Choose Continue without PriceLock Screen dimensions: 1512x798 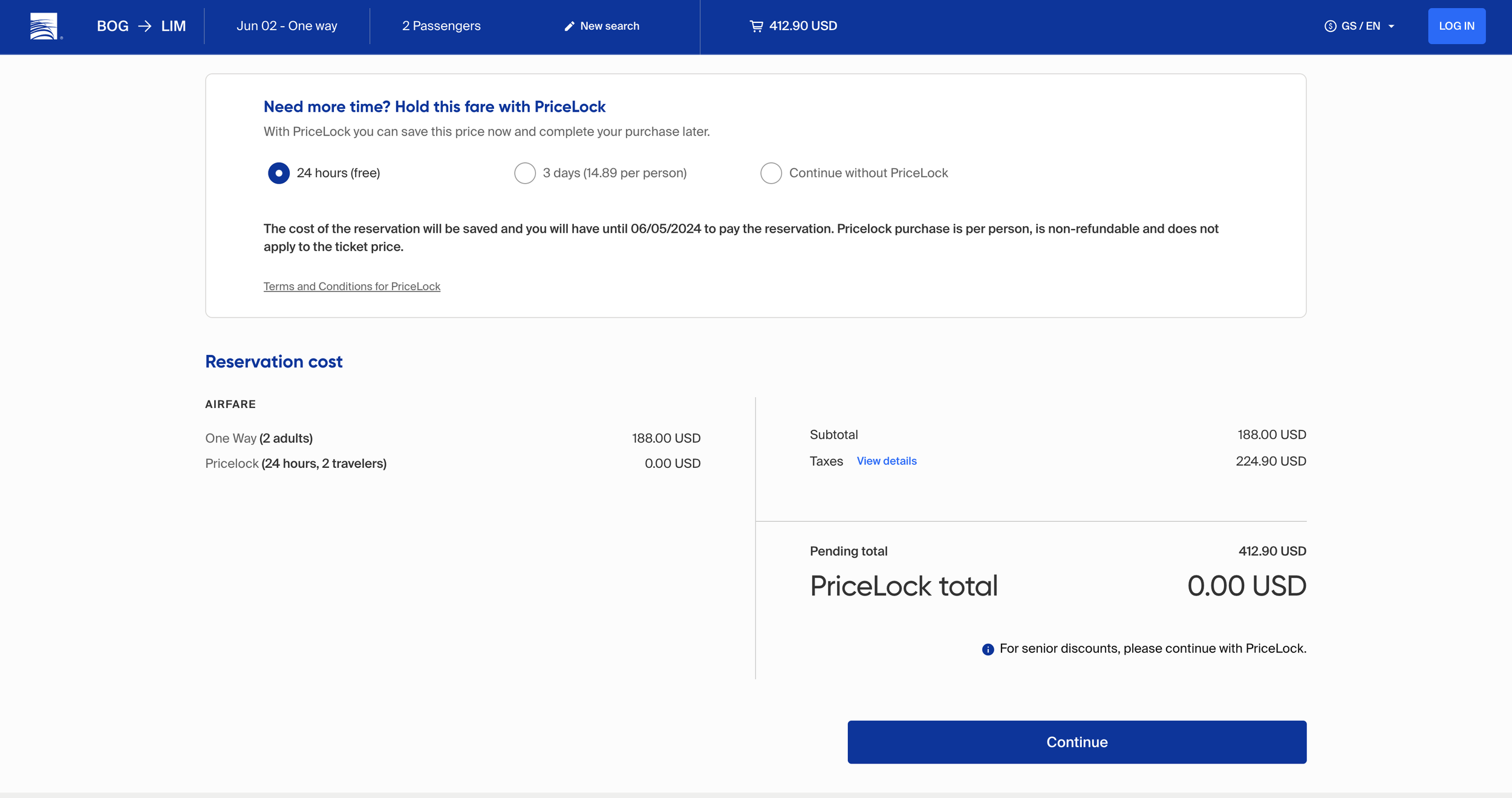[x=771, y=173]
